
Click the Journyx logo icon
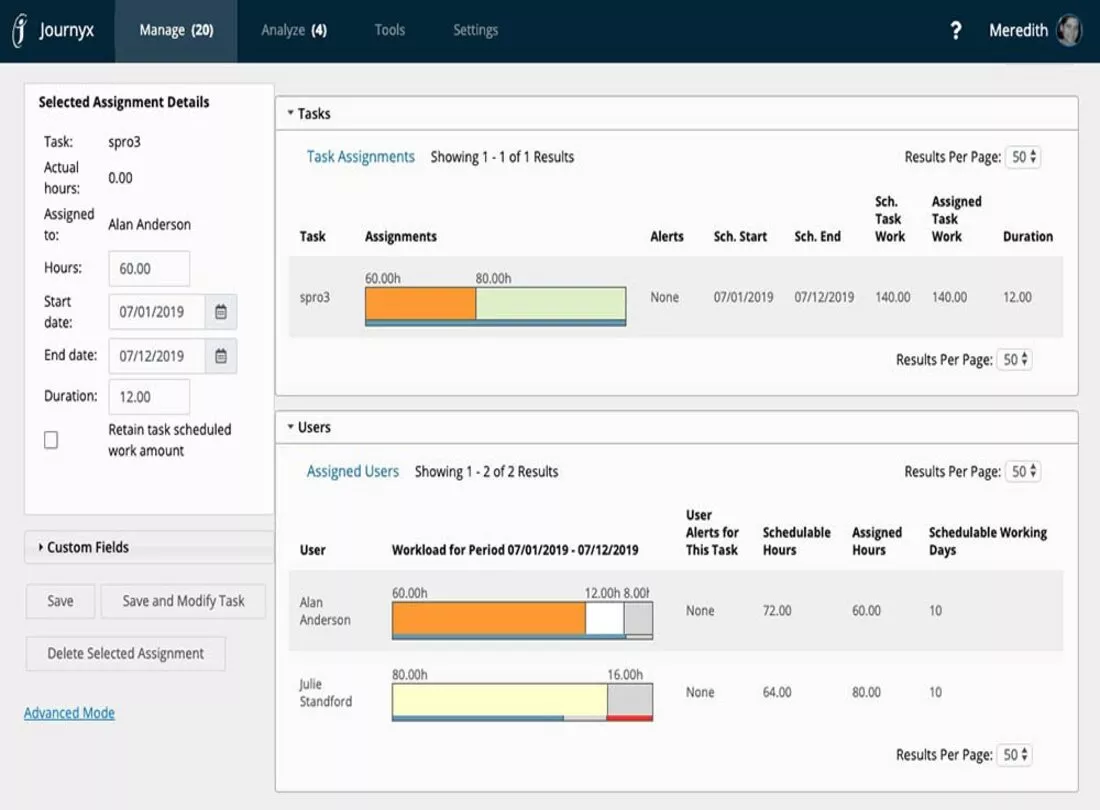click(20, 30)
